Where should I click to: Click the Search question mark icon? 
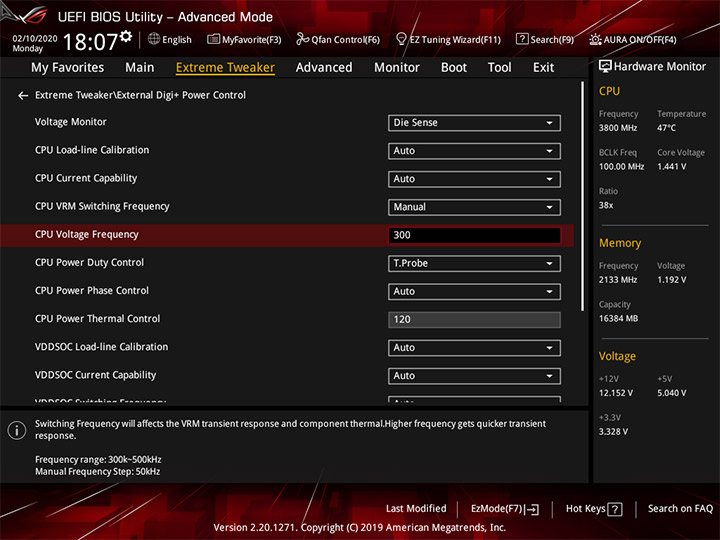(522, 39)
